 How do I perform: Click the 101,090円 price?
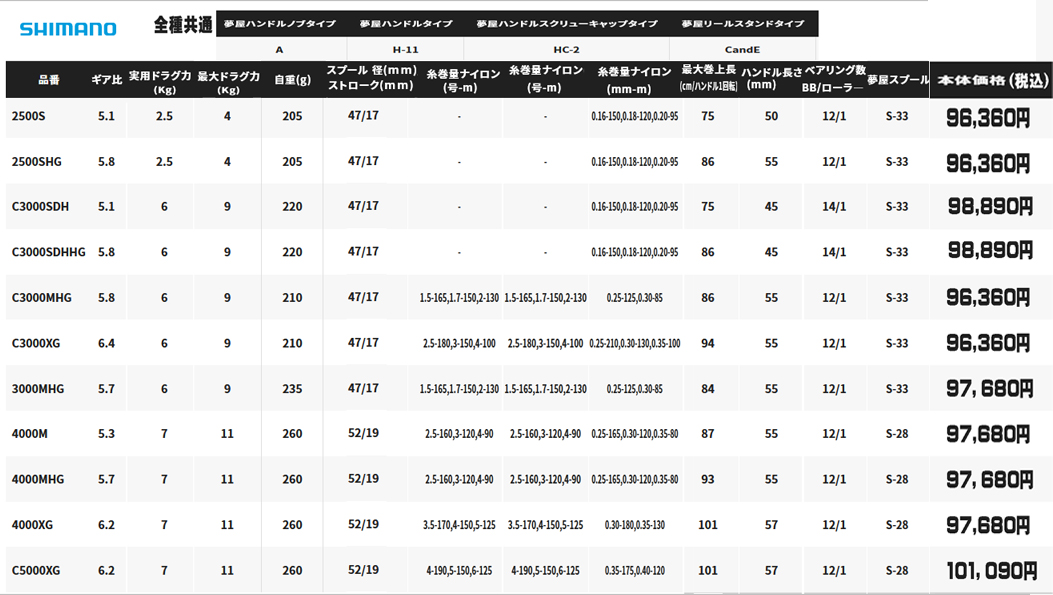(x=991, y=571)
